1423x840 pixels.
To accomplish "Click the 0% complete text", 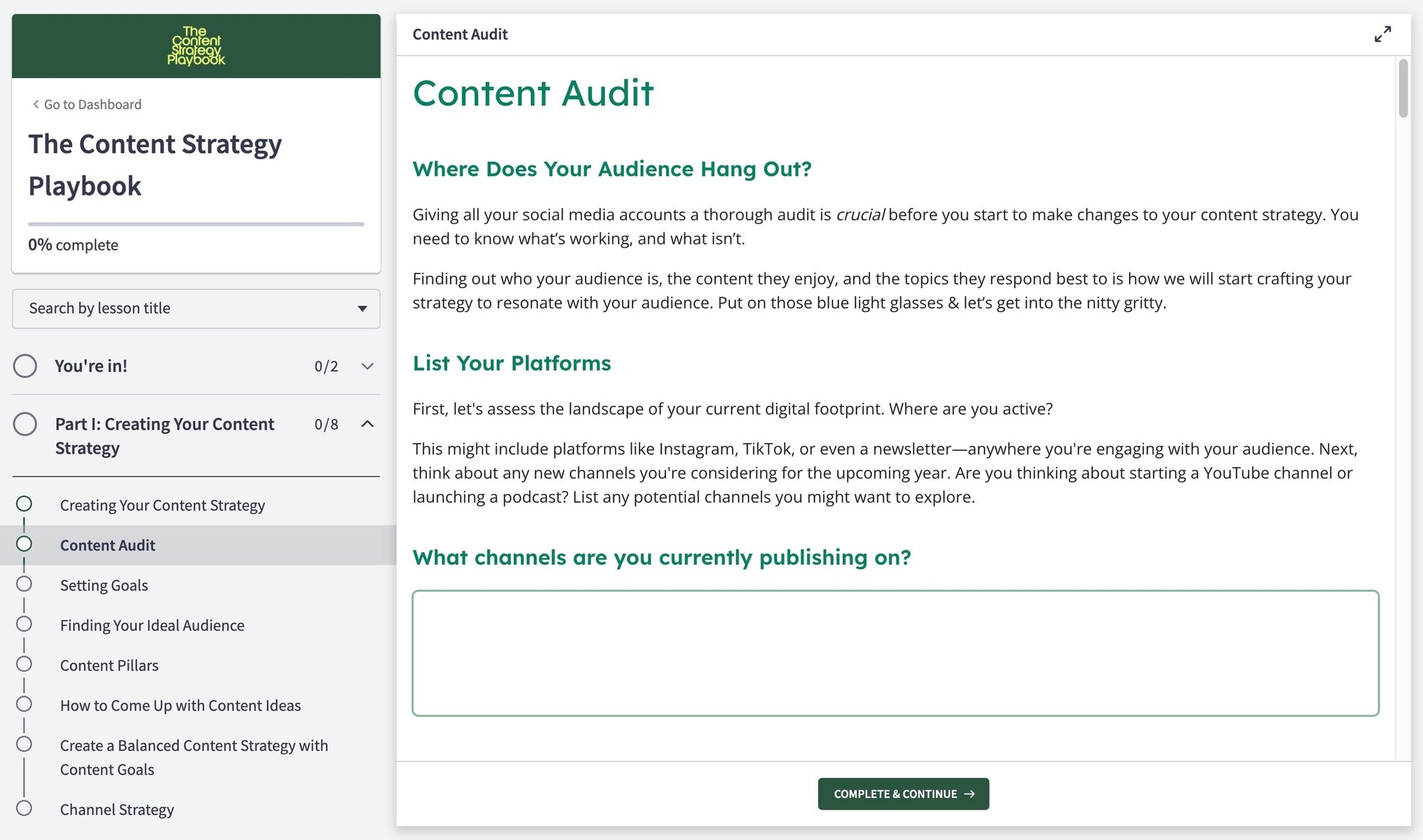I will (73, 245).
